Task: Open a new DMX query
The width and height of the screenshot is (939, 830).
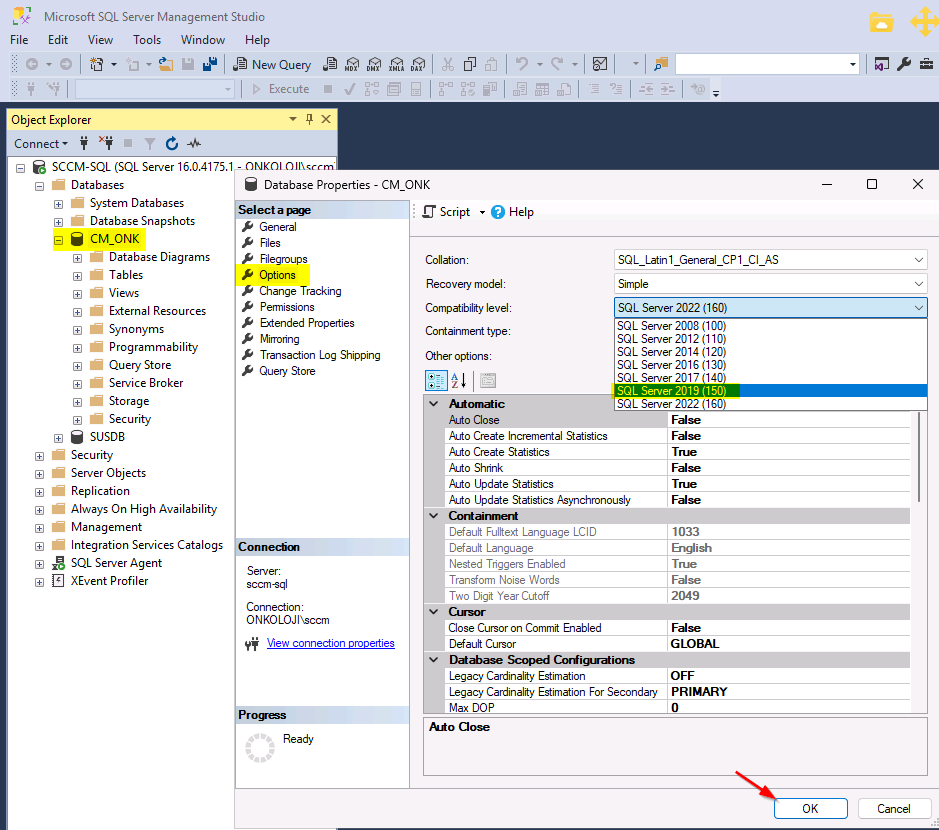Action: (x=374, y=64)
